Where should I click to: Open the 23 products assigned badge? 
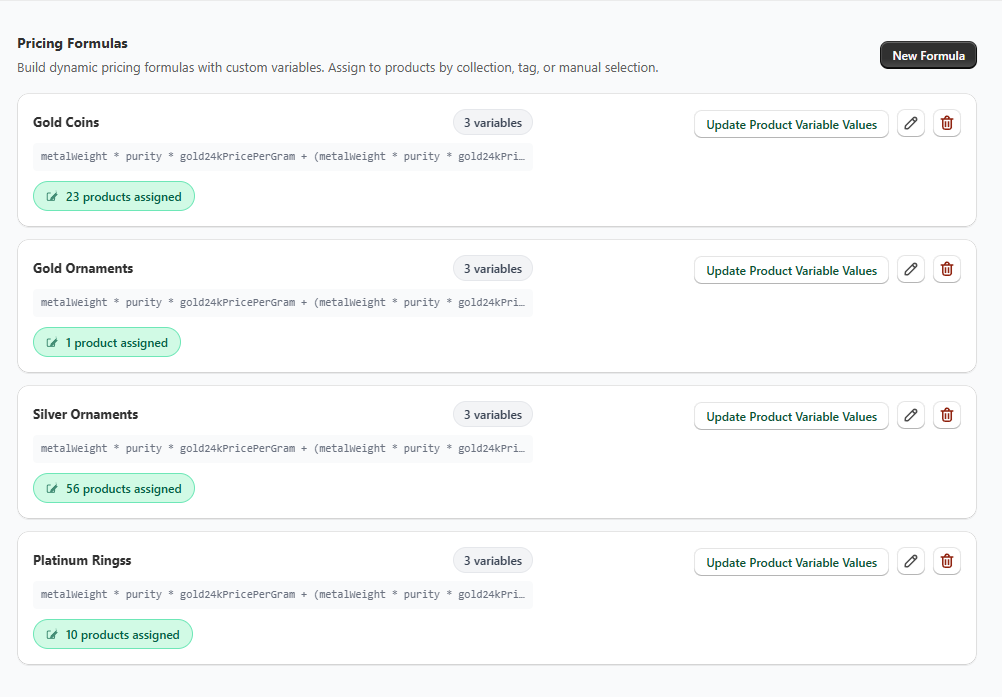(114, 197)
